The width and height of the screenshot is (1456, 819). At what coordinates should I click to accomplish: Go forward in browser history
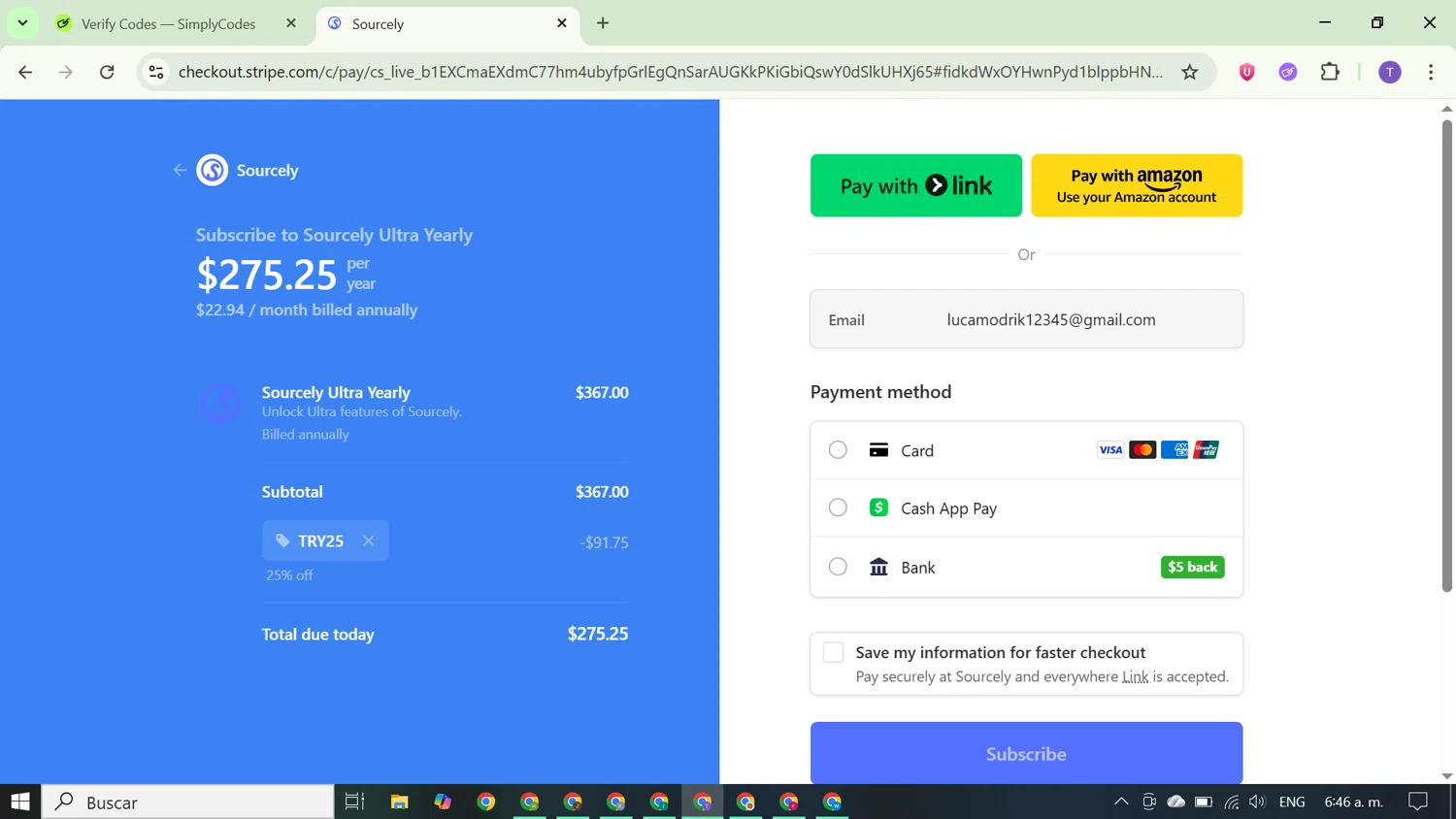point(66,72)
